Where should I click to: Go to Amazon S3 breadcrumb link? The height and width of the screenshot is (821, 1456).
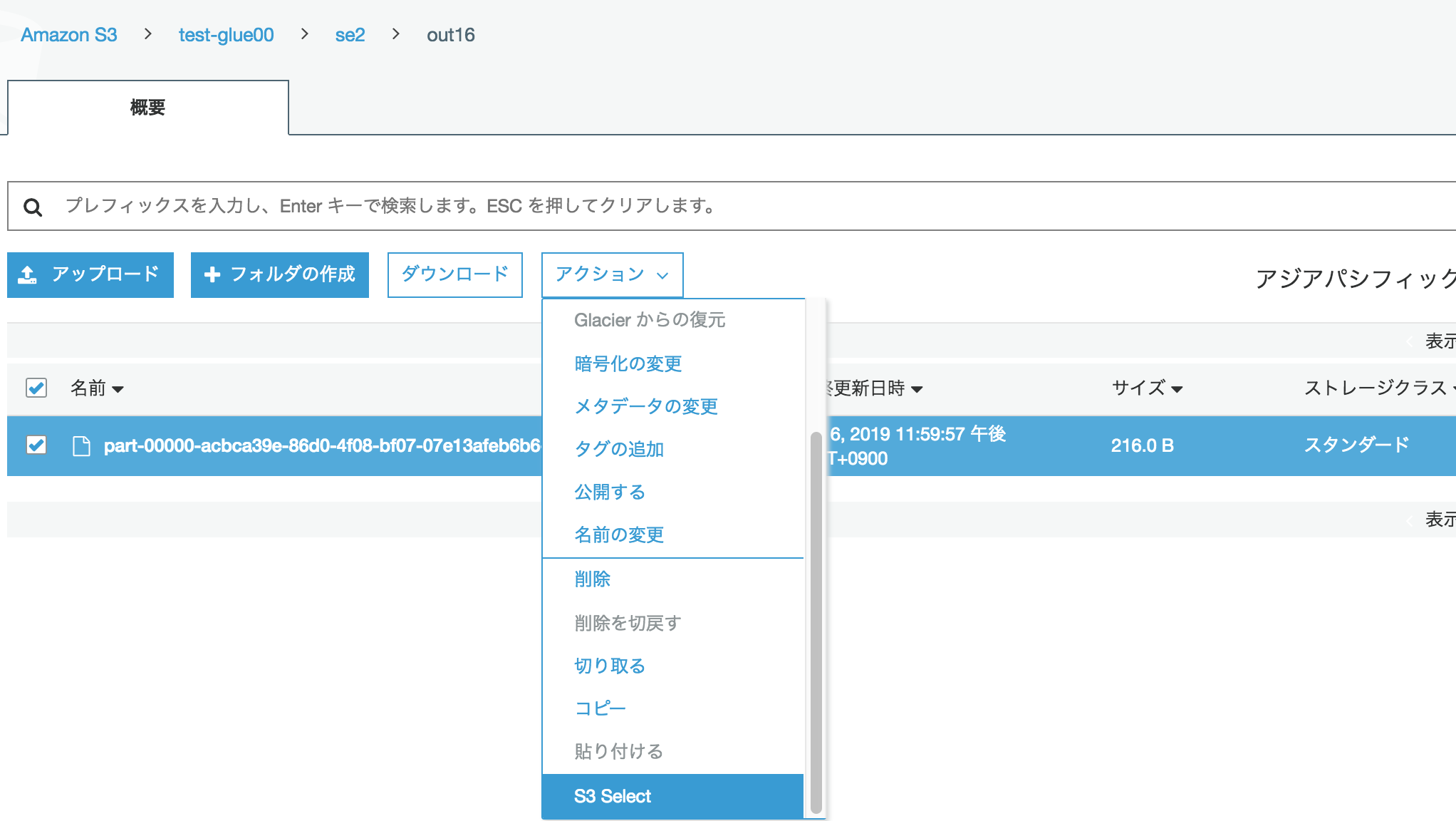coord(69,35)
